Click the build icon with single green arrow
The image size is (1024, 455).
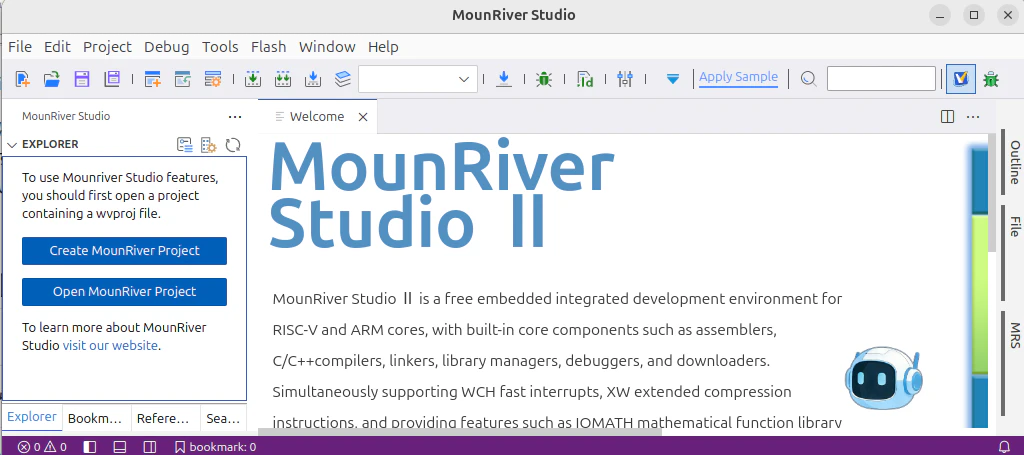tap(253, 79)
